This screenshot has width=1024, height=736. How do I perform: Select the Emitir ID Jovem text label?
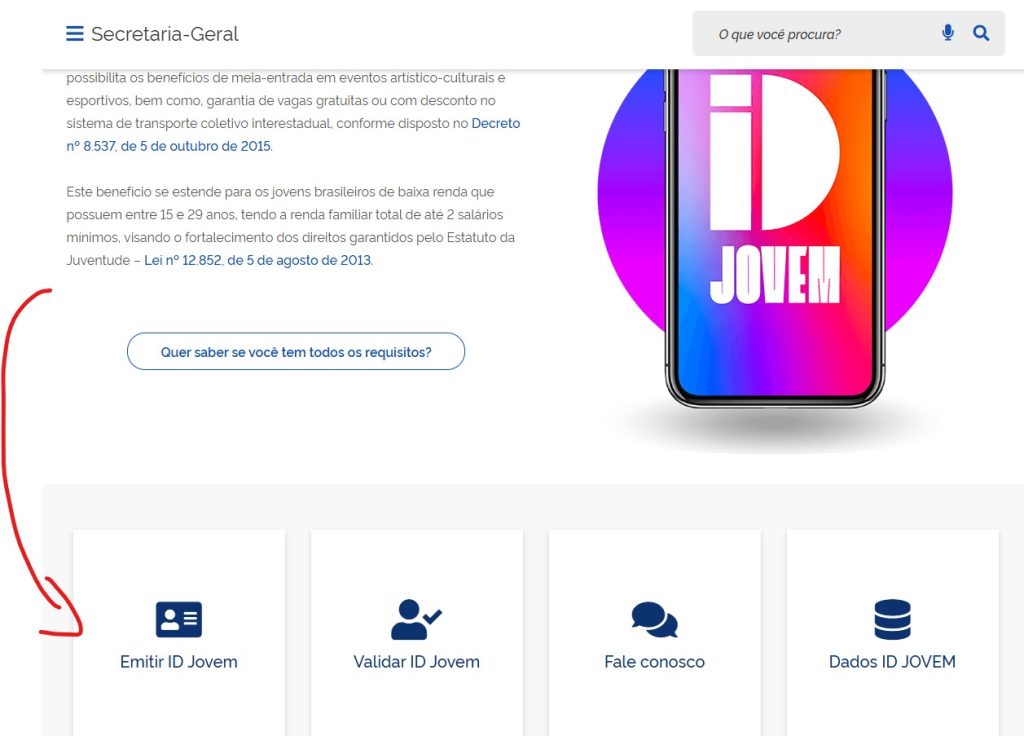pos(179,662)
